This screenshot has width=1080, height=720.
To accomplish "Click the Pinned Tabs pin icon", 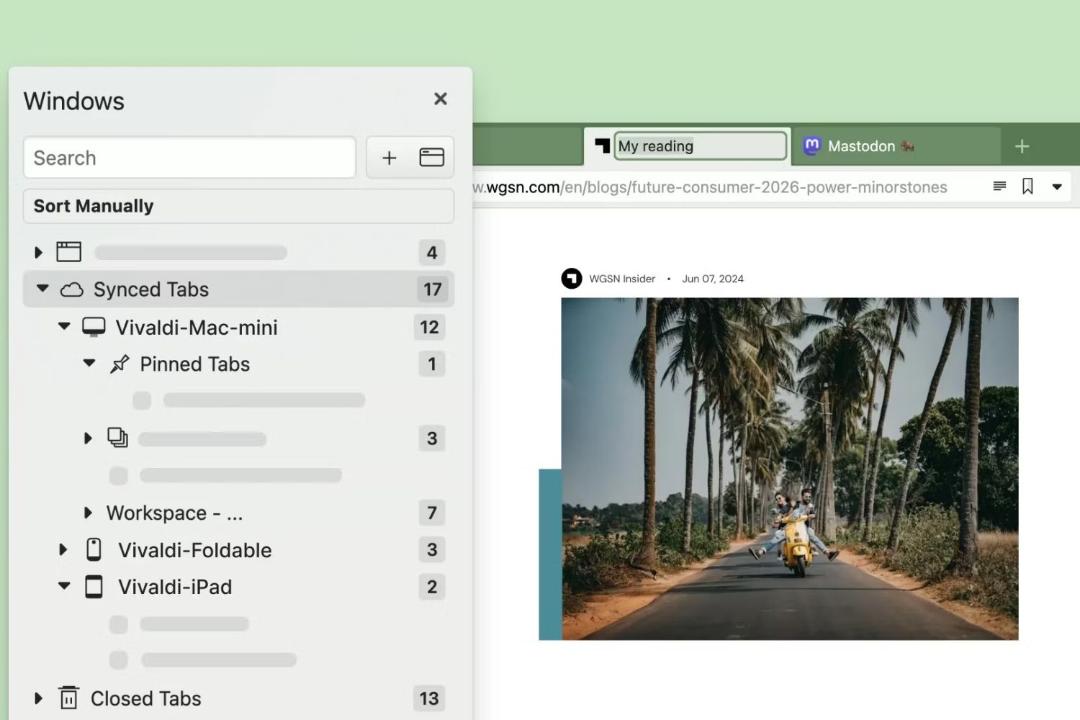I will (120, 364).
